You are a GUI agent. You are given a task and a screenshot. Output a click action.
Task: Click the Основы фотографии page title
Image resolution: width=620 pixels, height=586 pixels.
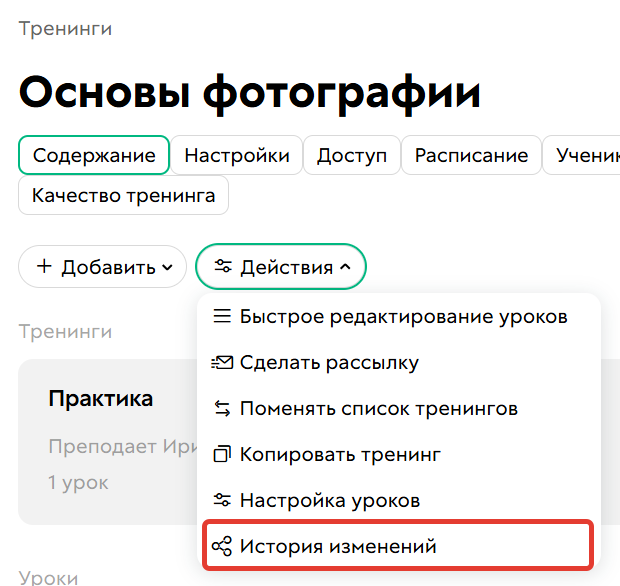pos(250,94)
